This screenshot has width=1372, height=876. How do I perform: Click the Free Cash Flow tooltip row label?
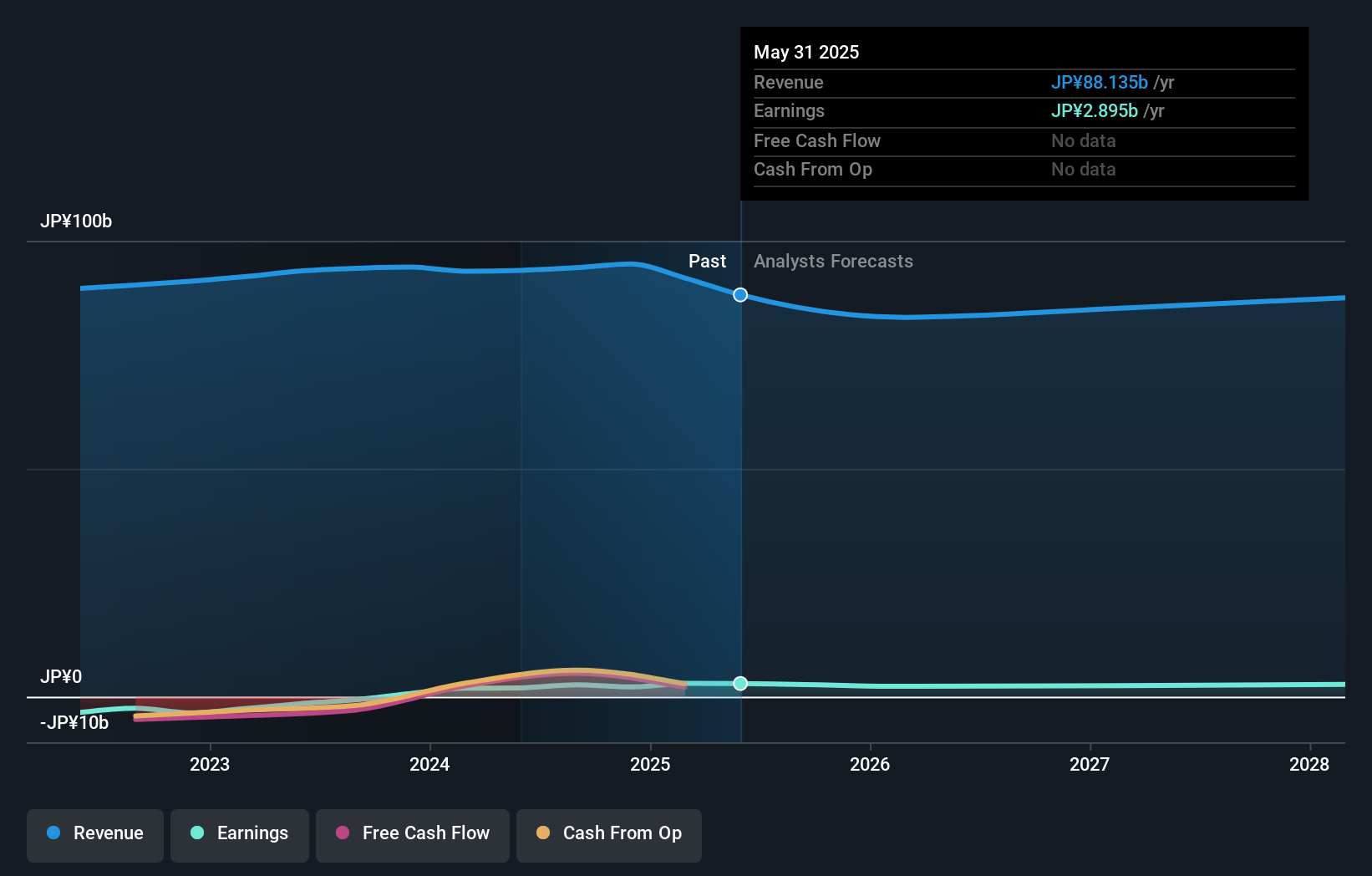tap(817, 140)
